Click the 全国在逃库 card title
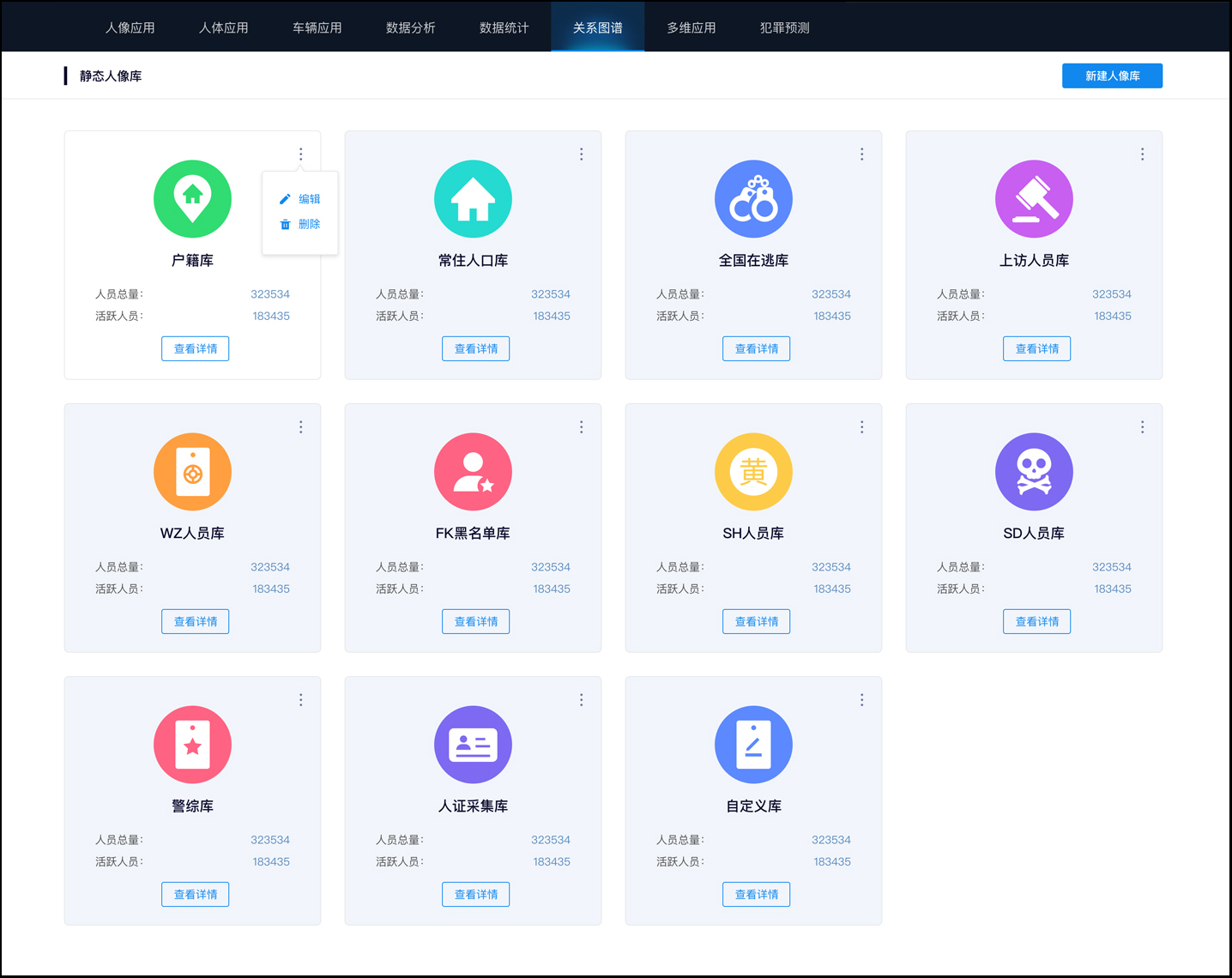The height and width of the screenshot is (978, 1232). coord(753,260)
